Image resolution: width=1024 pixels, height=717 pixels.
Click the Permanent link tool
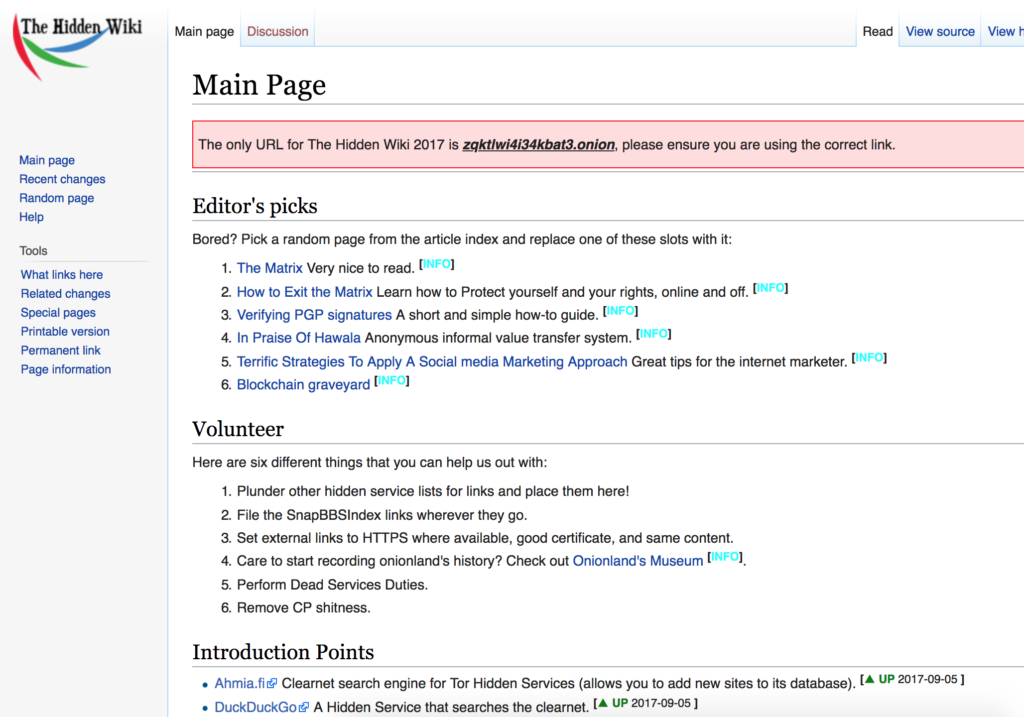61,351
